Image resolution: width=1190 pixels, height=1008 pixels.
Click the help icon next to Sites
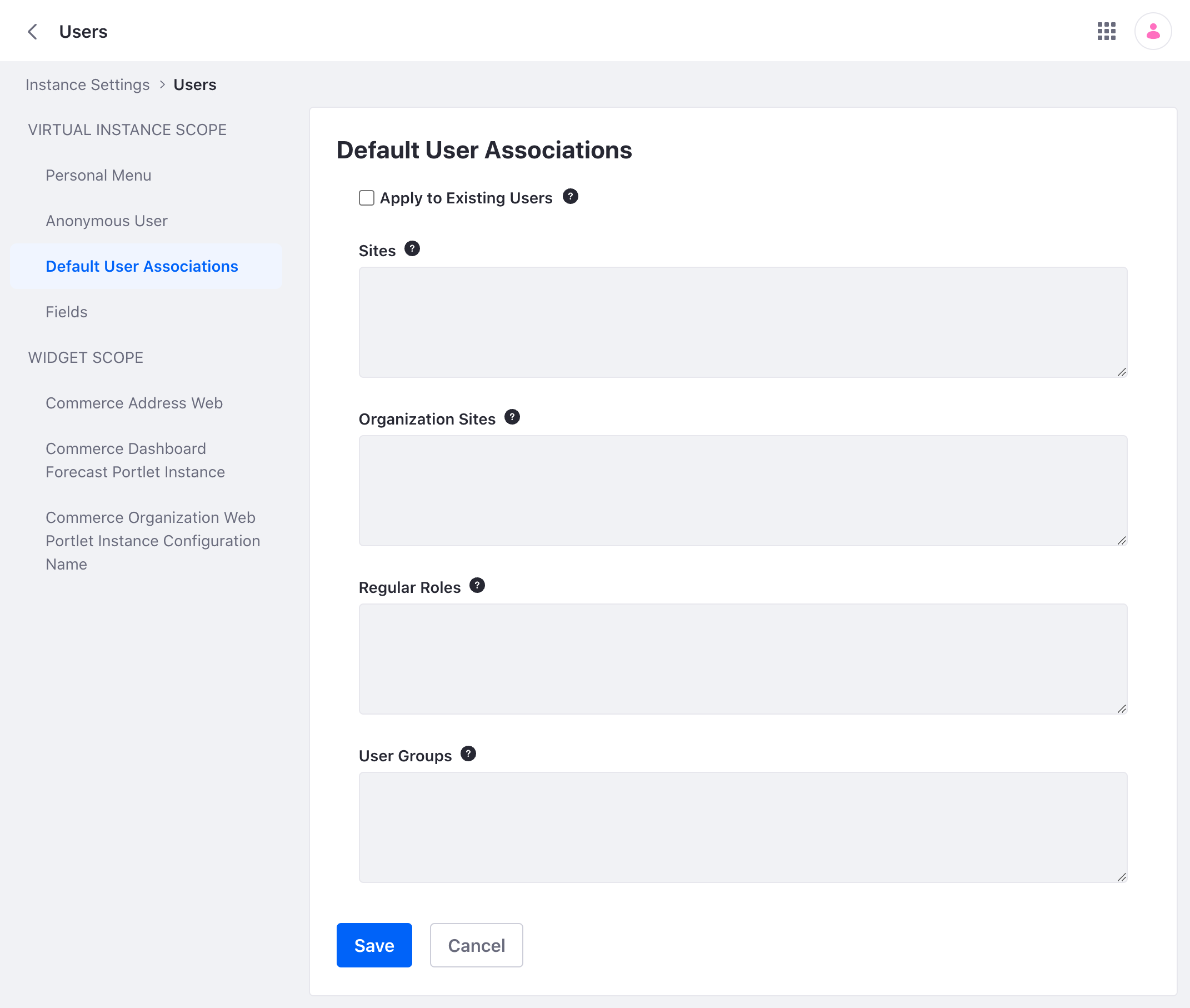tap(412, 250)
